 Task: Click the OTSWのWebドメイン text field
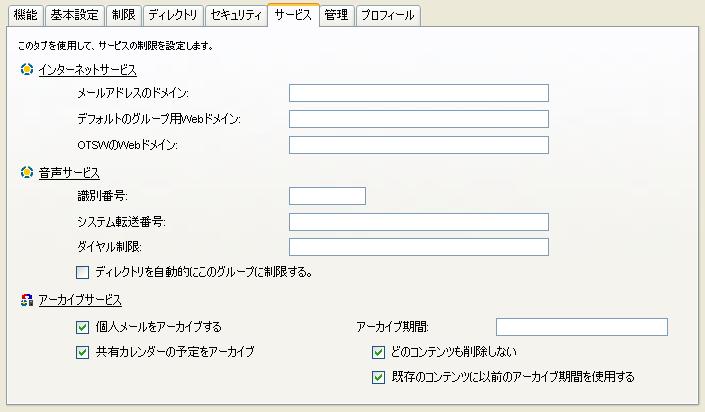[419, 145]
